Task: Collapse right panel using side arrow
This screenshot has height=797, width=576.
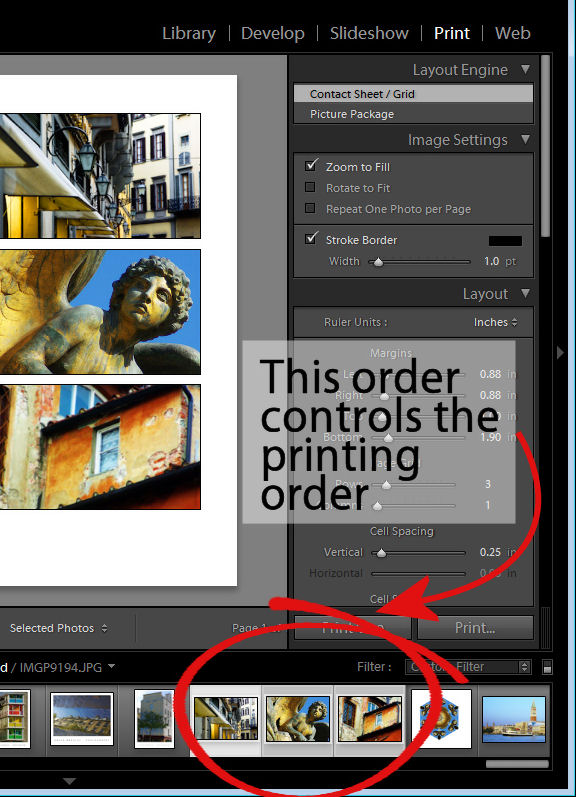Action: click(x=560, y=352)
